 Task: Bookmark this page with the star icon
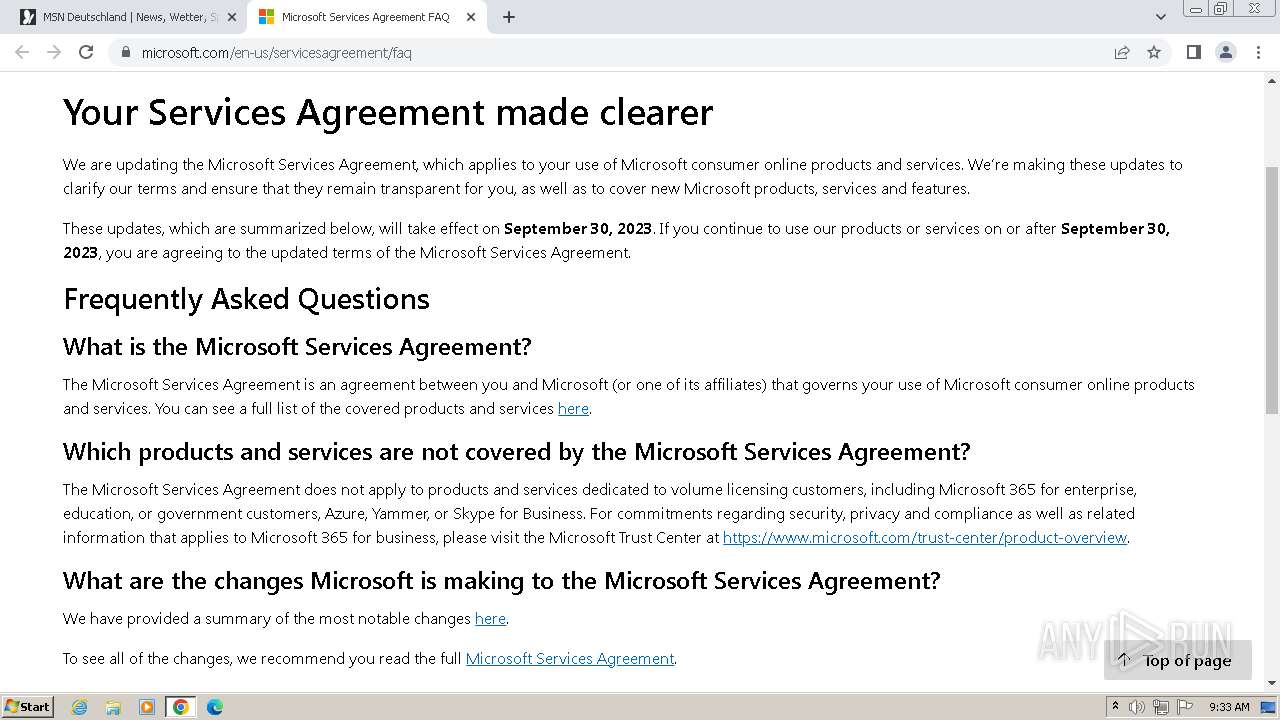click(1154, 52)
